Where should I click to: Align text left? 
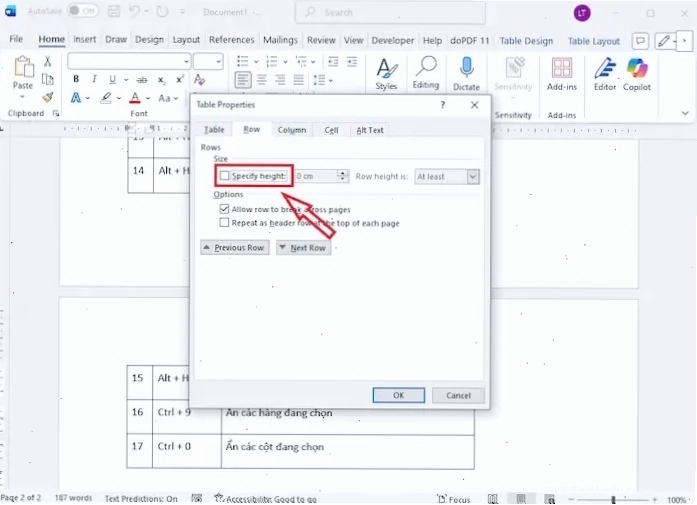(x=243, y=80)
